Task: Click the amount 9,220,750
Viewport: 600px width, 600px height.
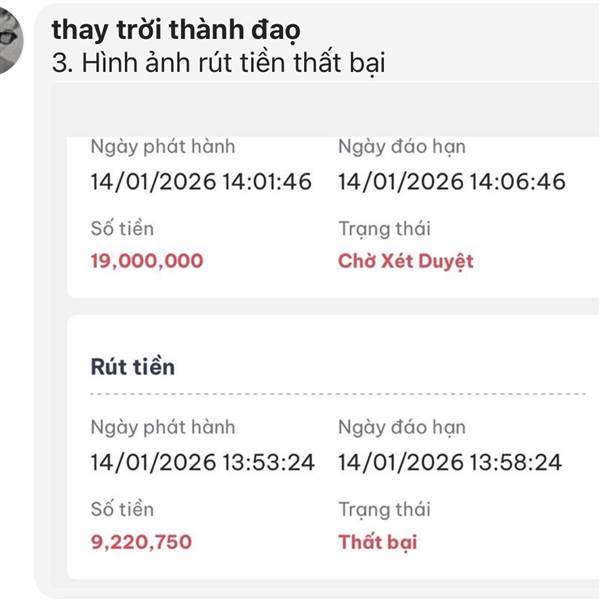Action: click(141, 543)
